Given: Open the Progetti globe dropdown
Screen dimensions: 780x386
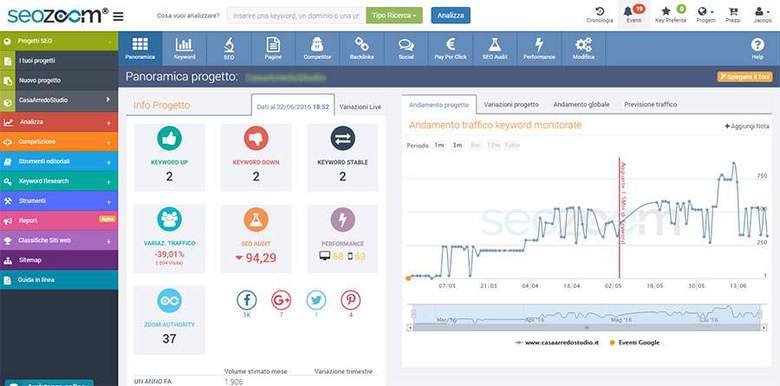Looking at the screenshot, I should [705, 15].
